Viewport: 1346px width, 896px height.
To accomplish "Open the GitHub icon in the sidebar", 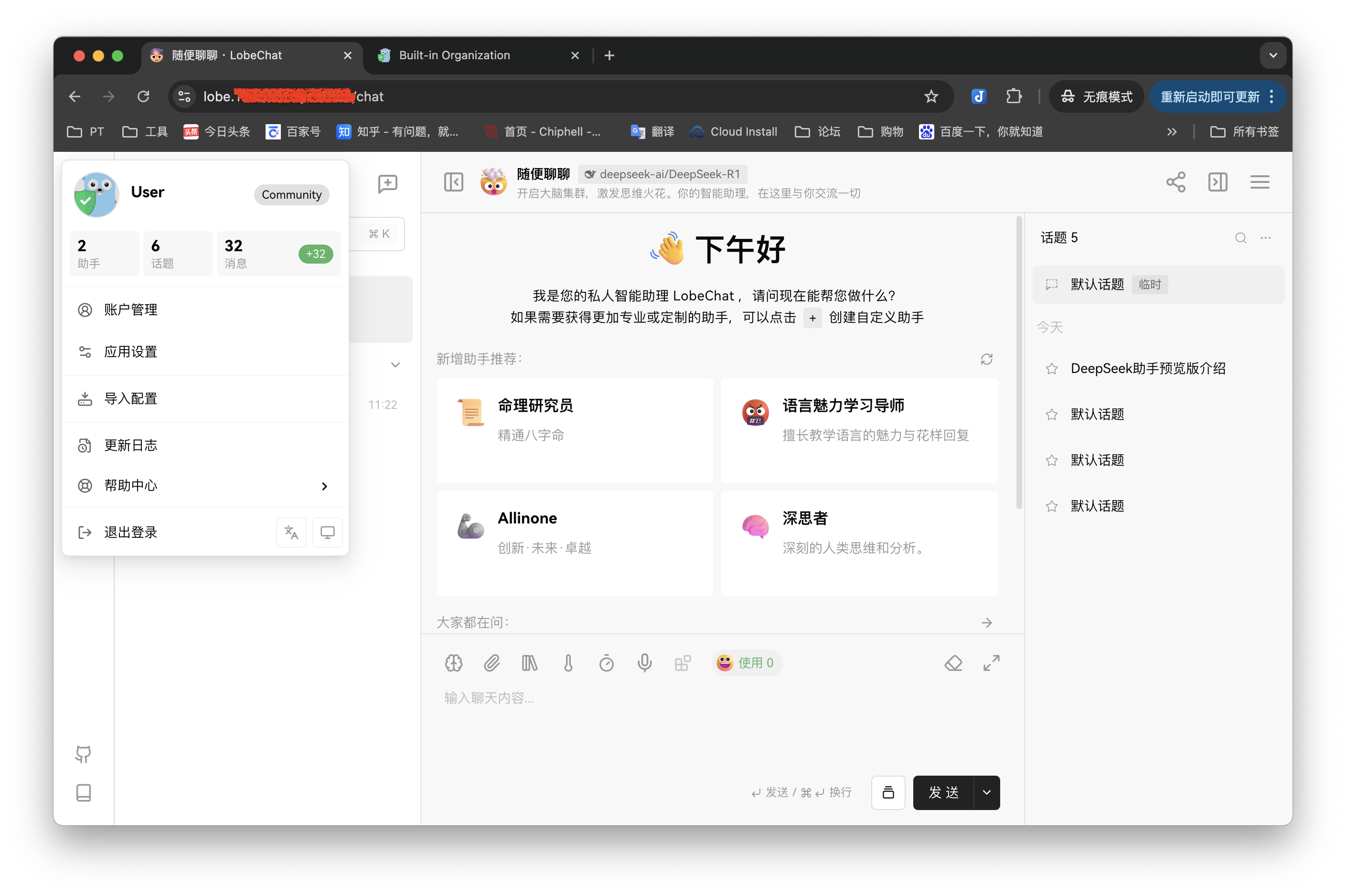I will (84, 754).
